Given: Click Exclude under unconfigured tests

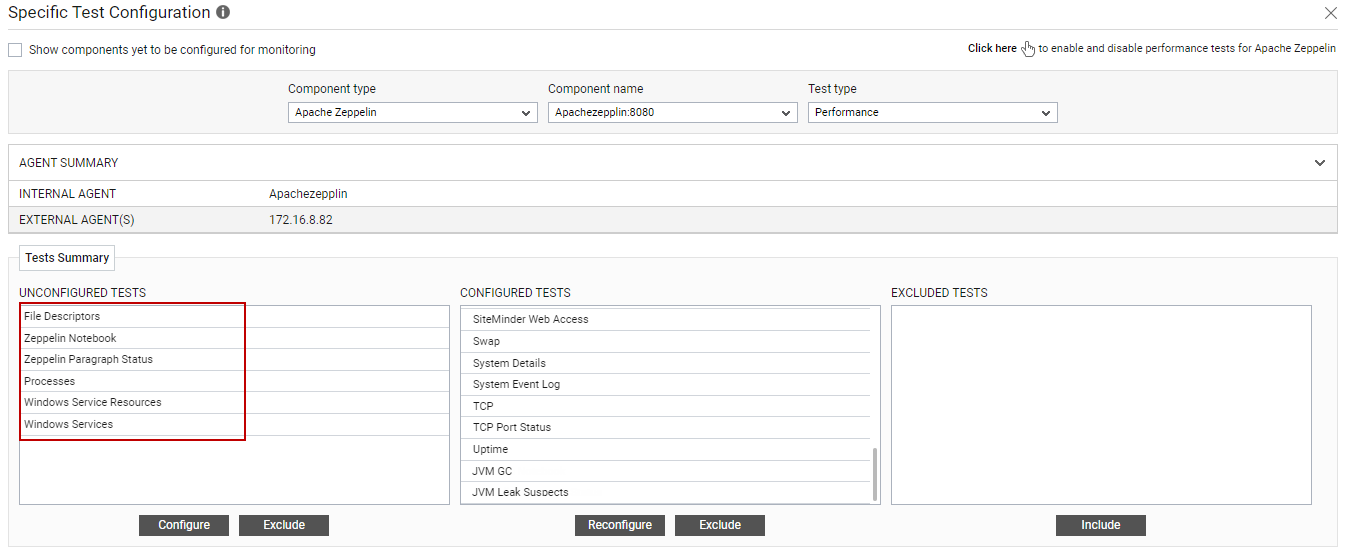Looking at the screenshot, I should [x=284, y=525].
